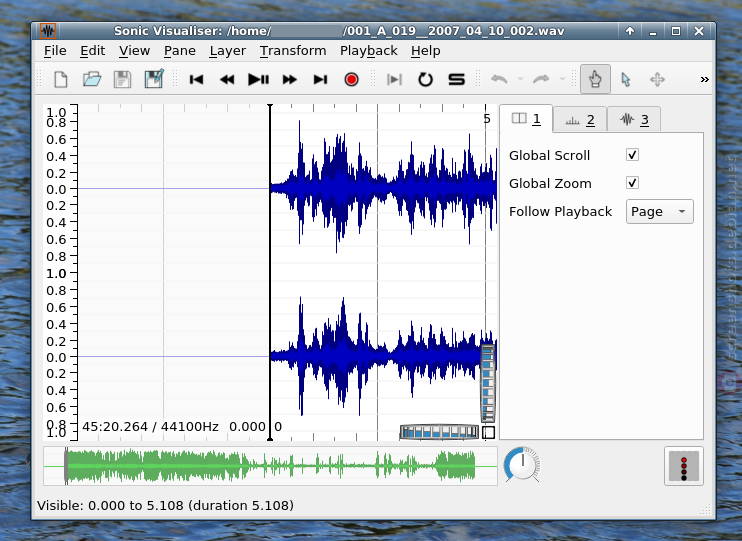742x541 pixels.
Task: Redo the last undone action
Action: point(541,79)
